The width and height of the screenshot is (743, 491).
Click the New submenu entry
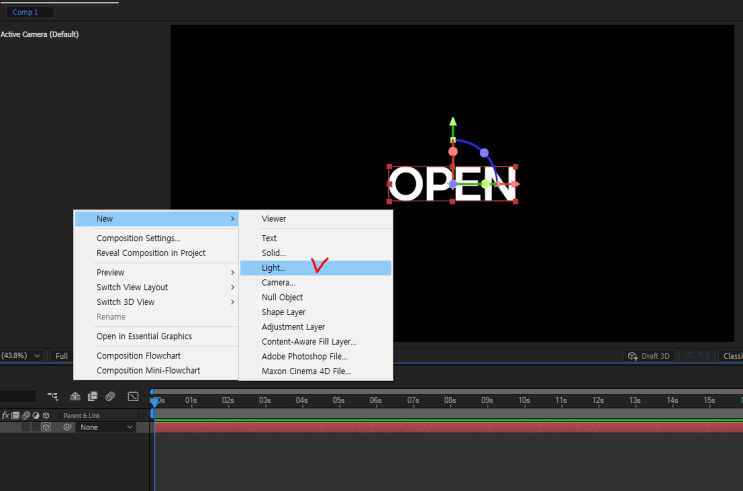point(156,219)
